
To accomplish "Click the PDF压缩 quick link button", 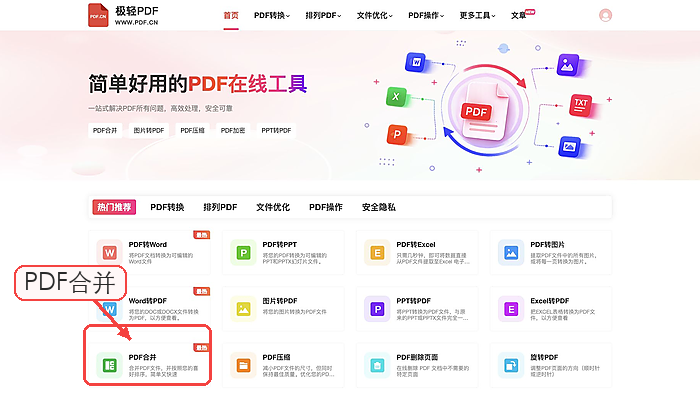I will tap(192, 130).
